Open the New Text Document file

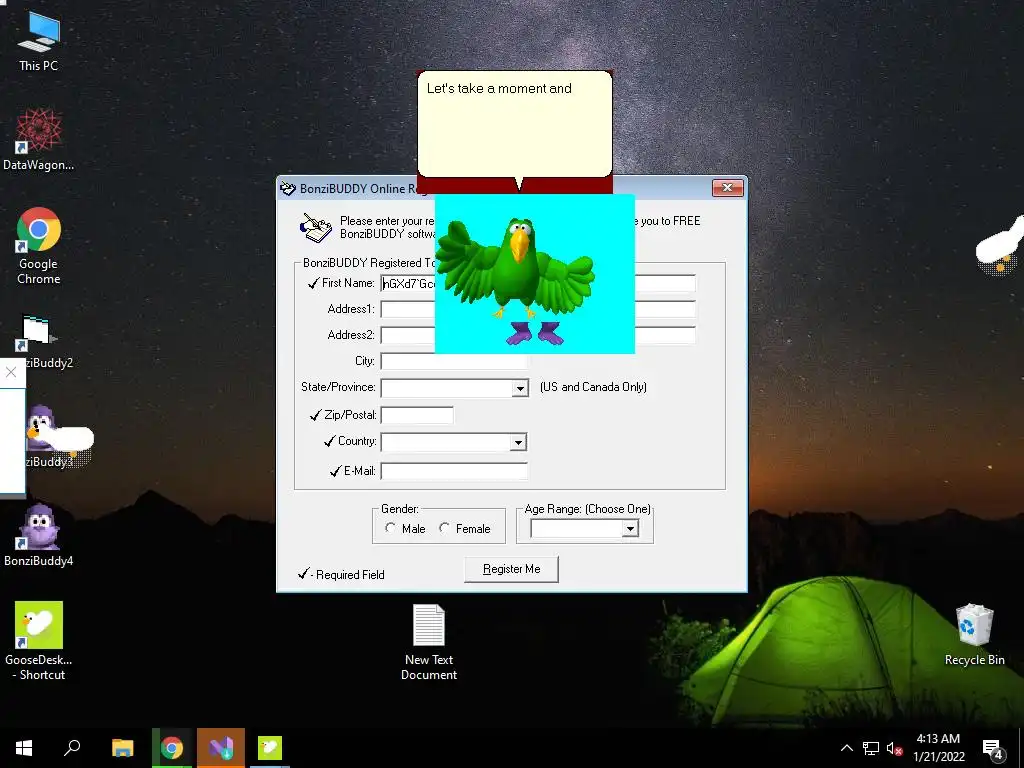click(x=429, y=642)
